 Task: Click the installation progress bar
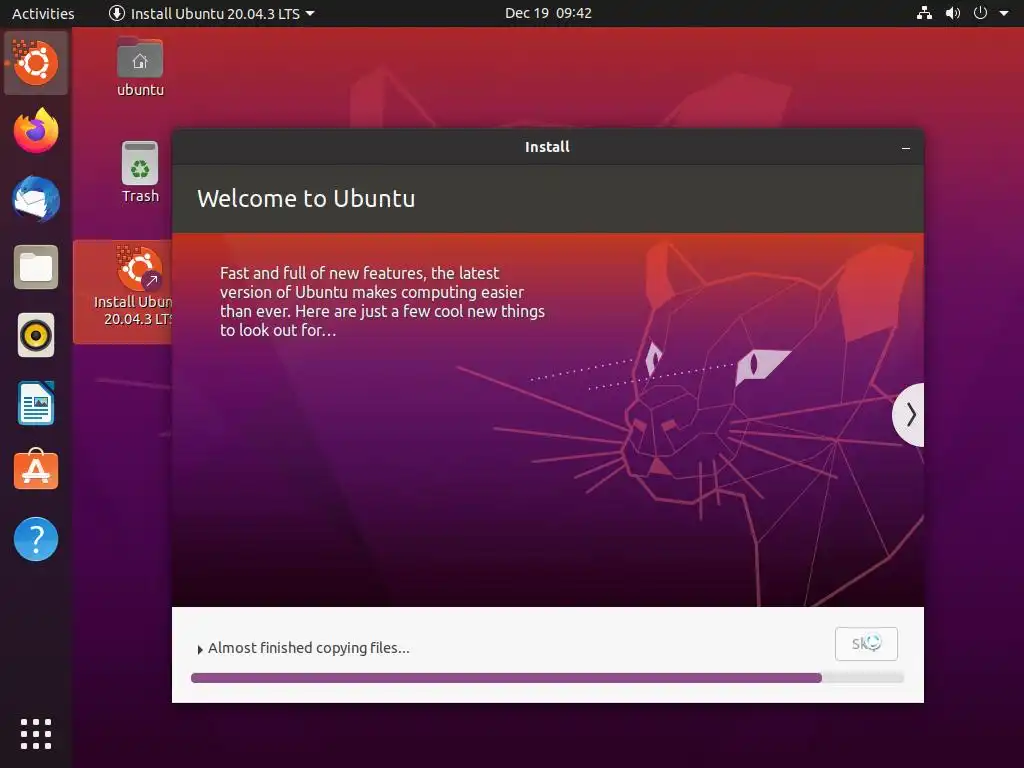(547, 678)
